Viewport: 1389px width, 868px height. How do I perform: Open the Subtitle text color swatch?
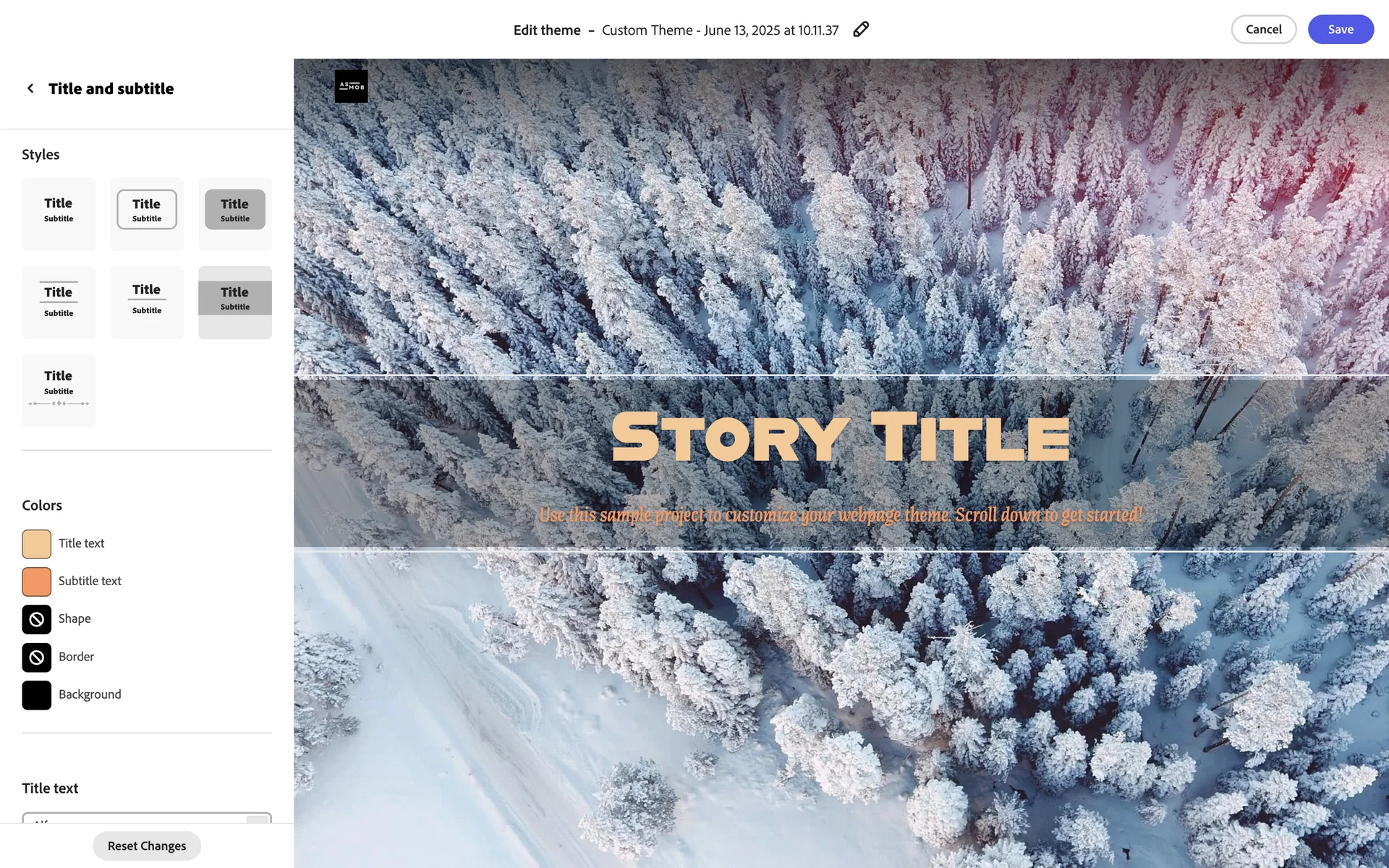[x=36, y=582]
